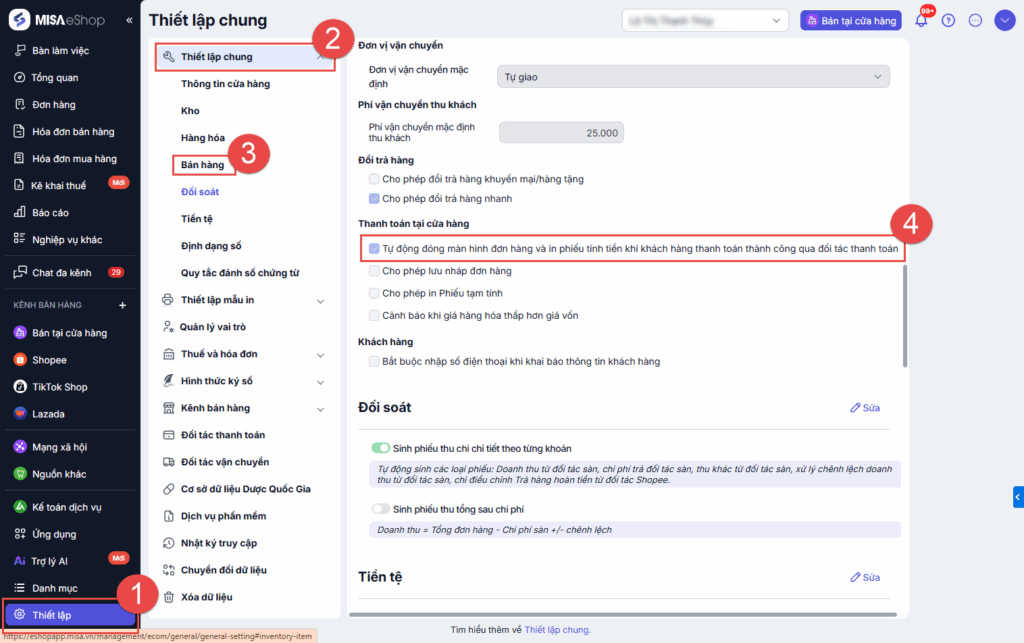Open Thiết lập settings in sidebar
This screenshot has height=643, width=1024.
(71, 615)
